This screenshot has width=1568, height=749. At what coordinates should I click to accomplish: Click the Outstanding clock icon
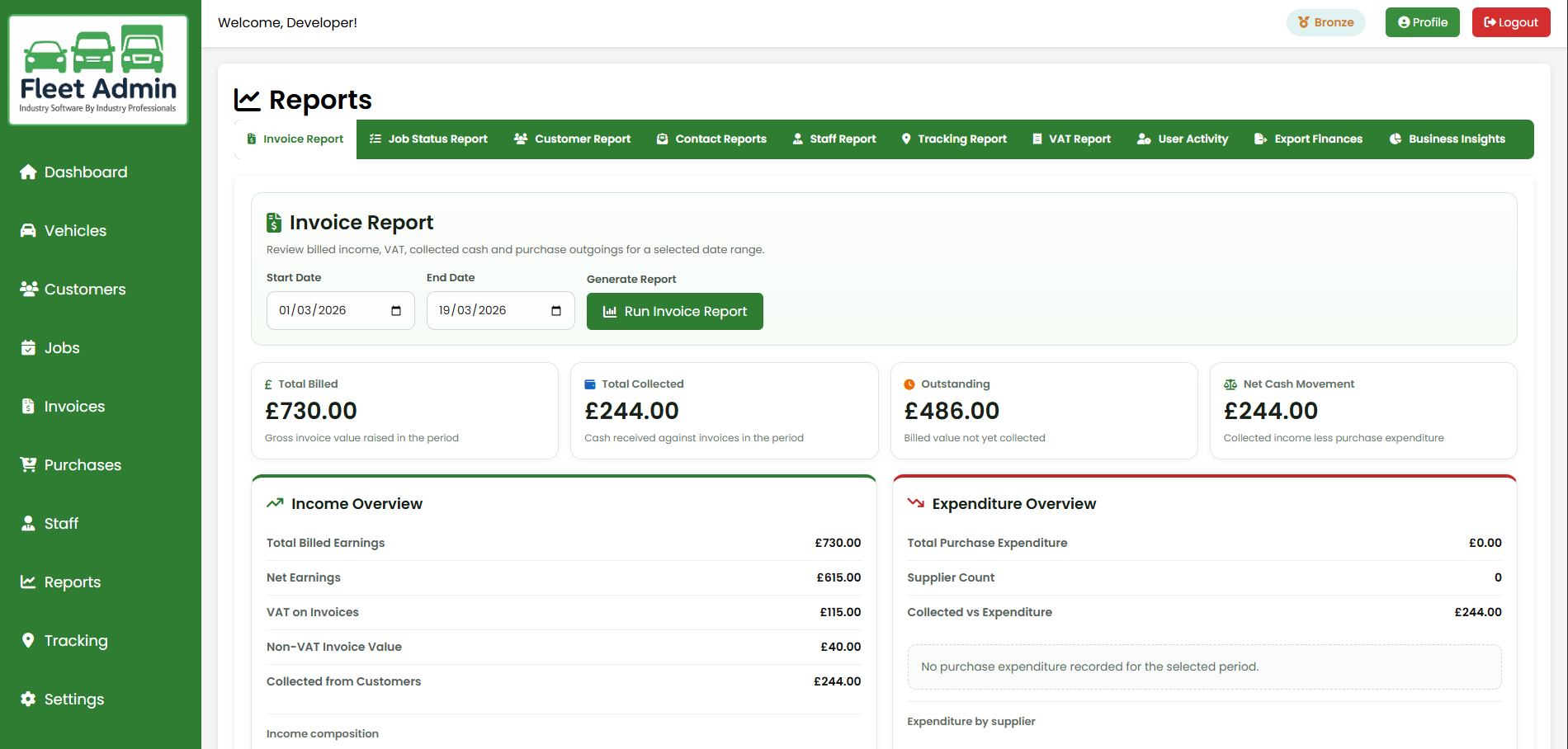[909, 384]
